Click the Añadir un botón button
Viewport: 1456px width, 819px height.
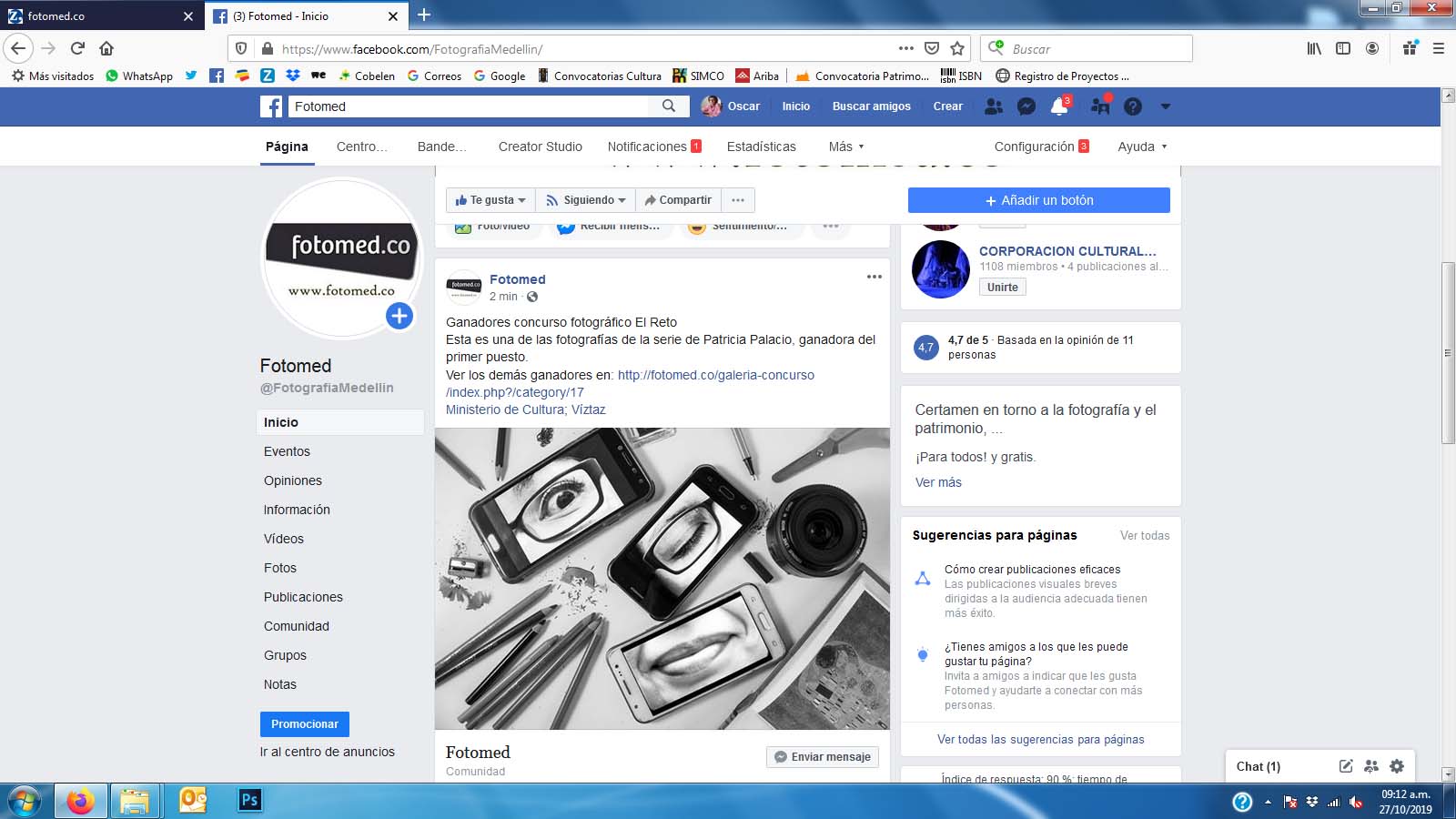[x=1038, y=200]
